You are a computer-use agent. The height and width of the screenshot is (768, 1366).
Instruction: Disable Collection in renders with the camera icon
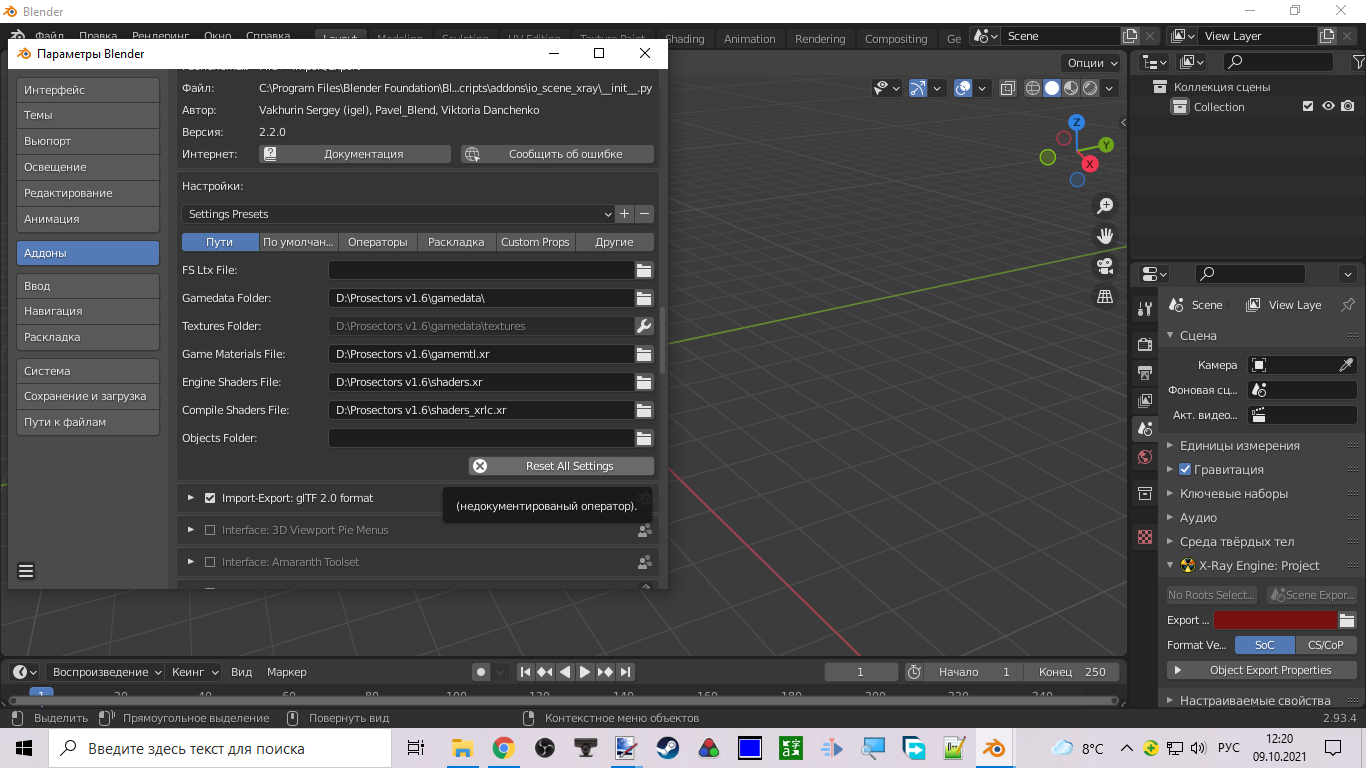(1348, 107)
